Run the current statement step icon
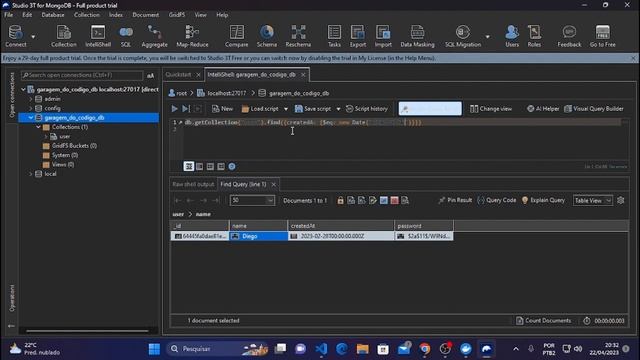640x360 pixels. 186,109
